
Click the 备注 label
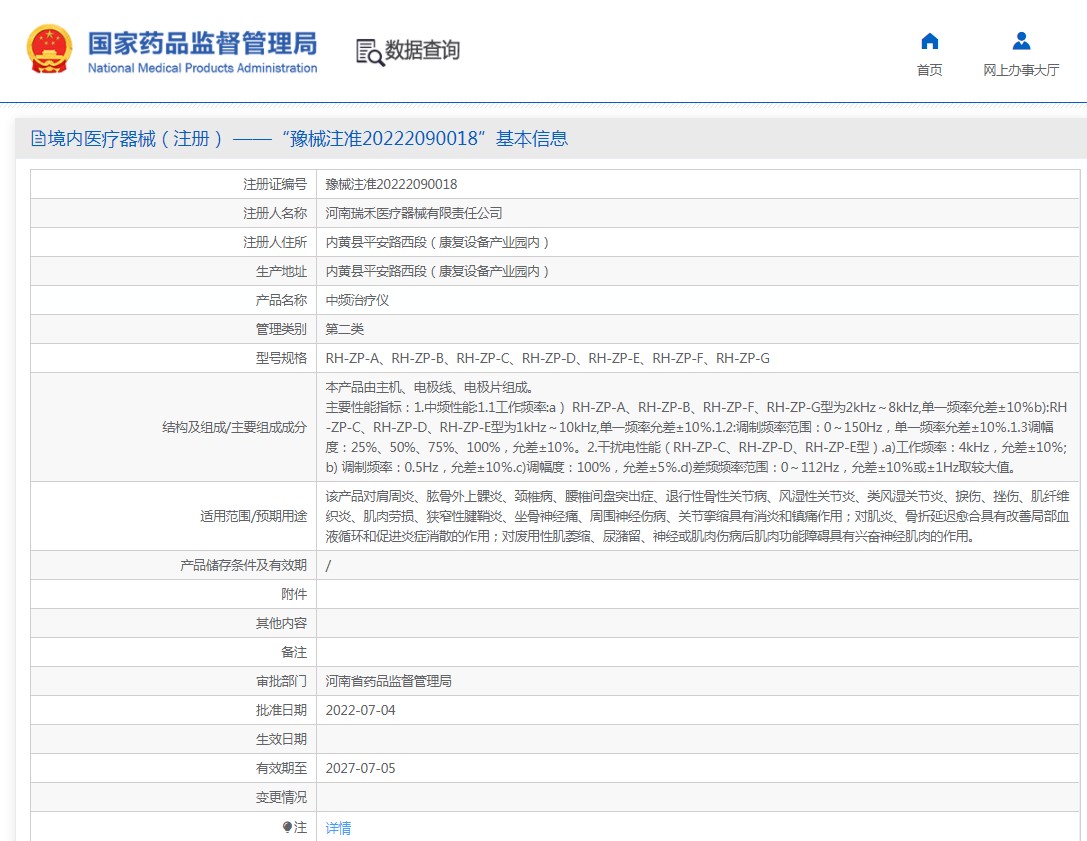click(x=294, y=652)
